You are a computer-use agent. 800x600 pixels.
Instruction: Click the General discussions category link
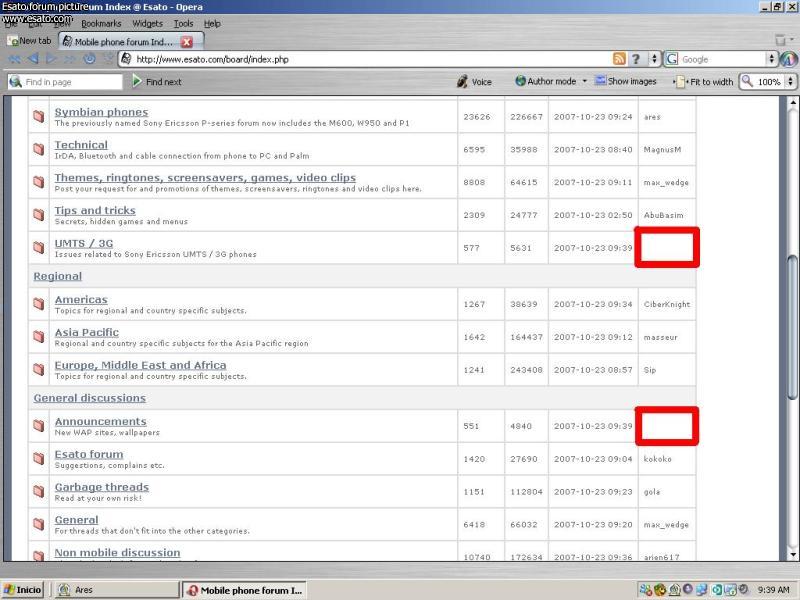point(90,398)
